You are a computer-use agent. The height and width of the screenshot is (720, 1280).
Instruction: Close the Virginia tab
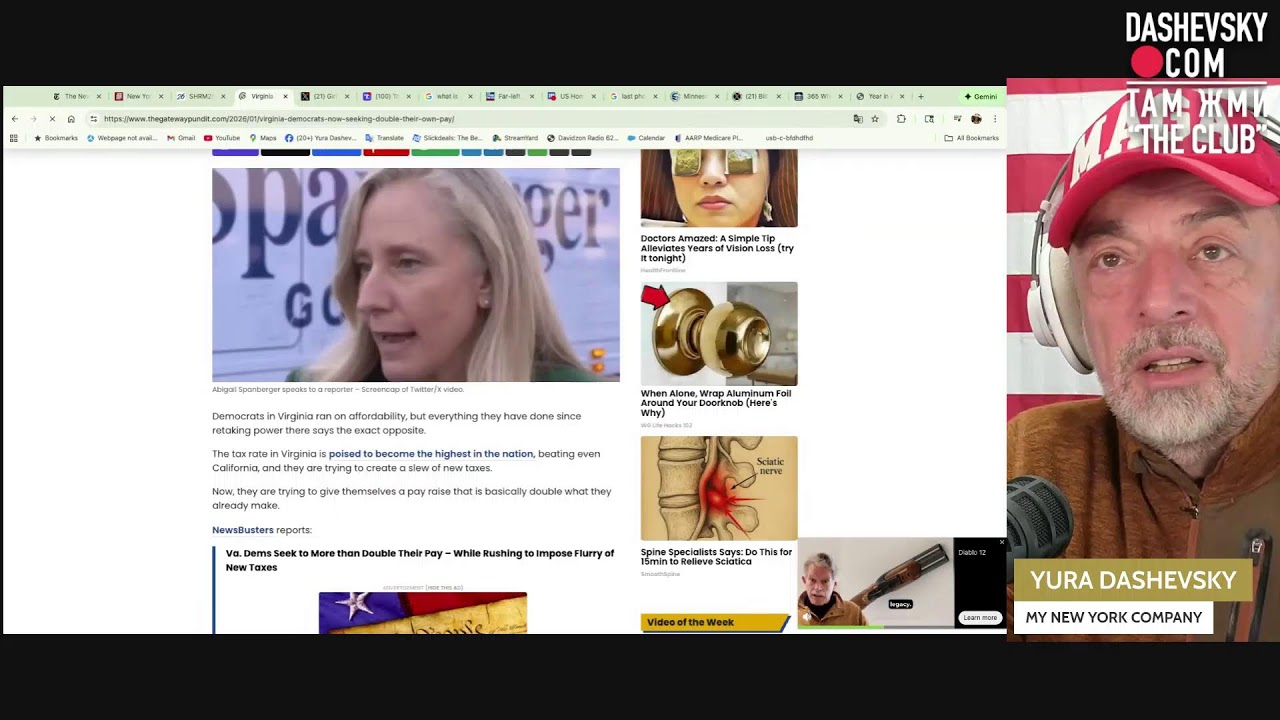[x=286, y=97]
